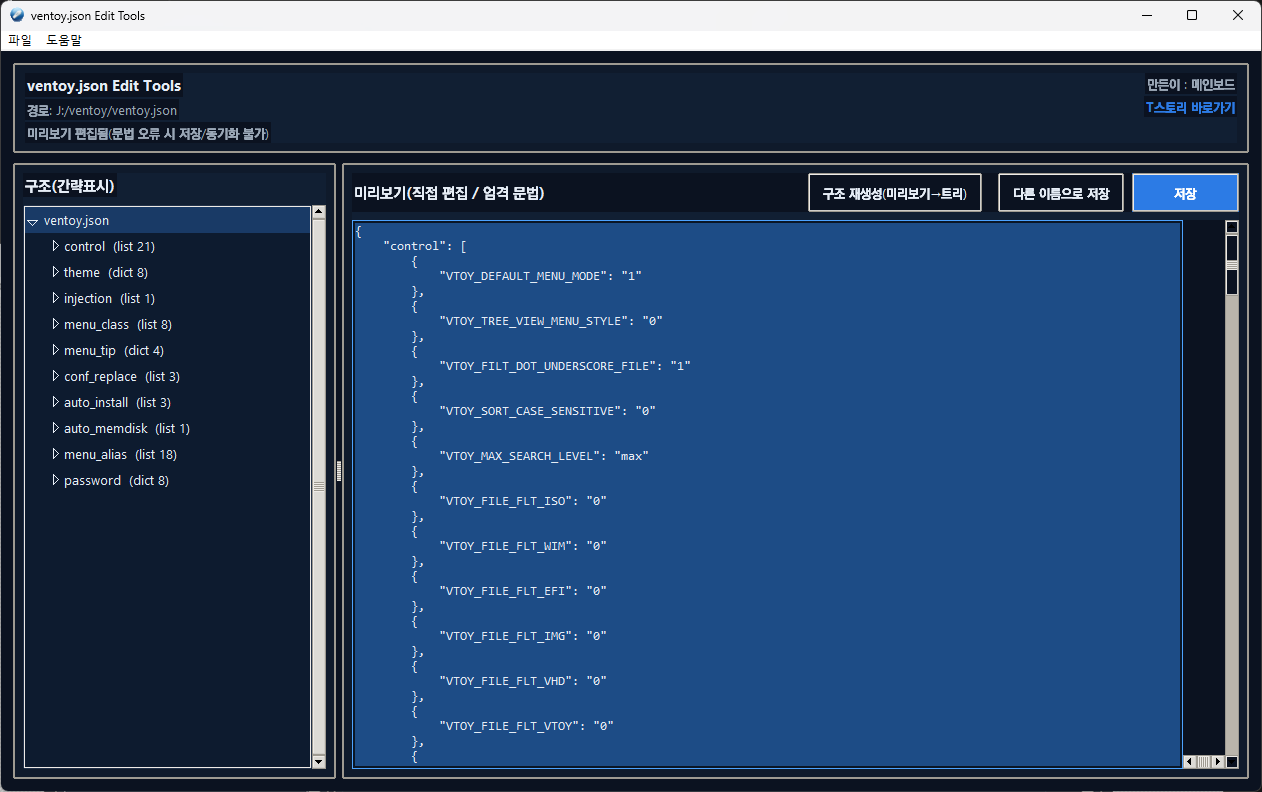Click the VTOY_DEFAULT_MENU_MODE line in preview
Screen dimensions: 1262x792
(539, 275)
